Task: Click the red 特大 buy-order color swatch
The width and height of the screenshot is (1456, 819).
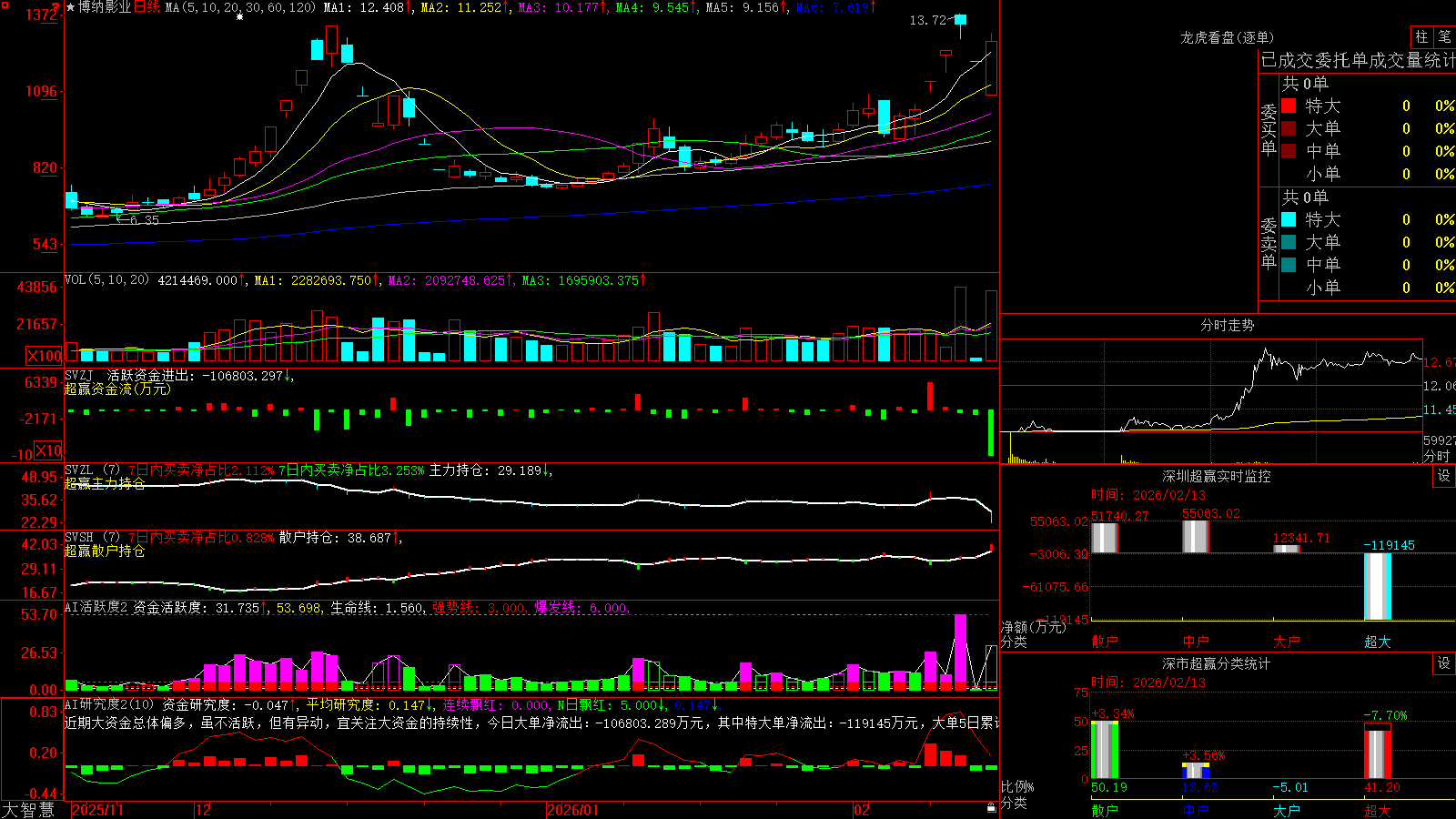Action: [1289, 106]
